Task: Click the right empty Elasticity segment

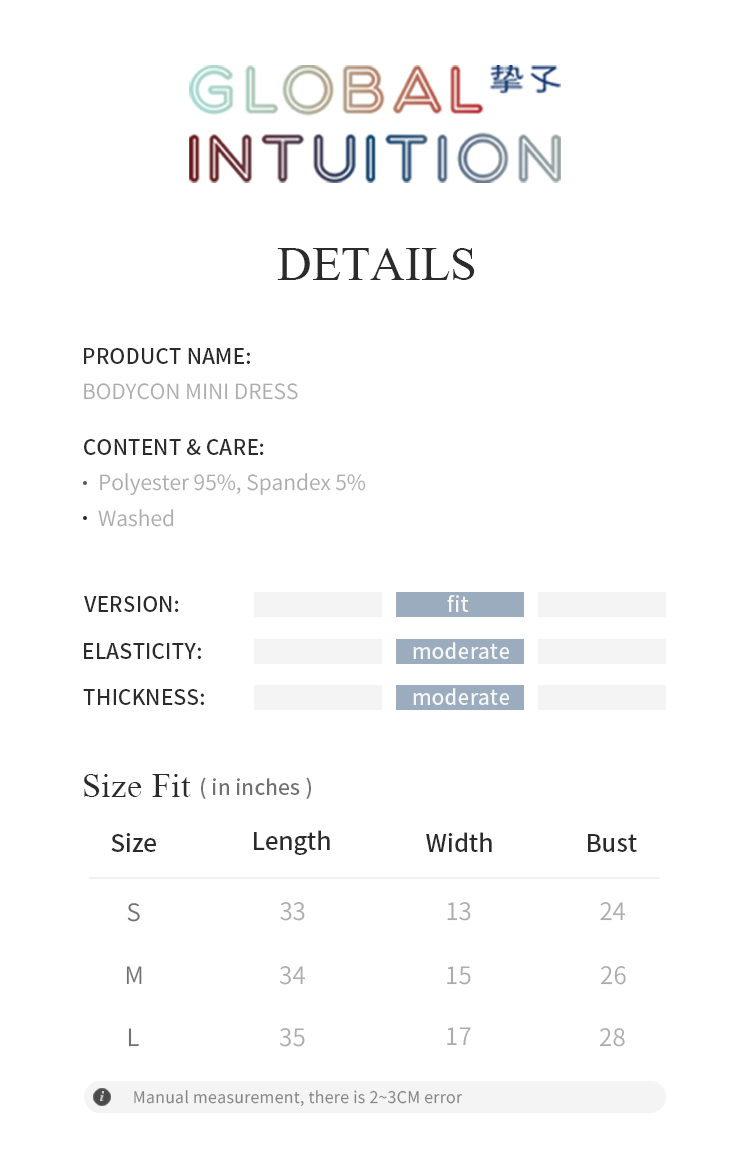Action: coord(601,651)
